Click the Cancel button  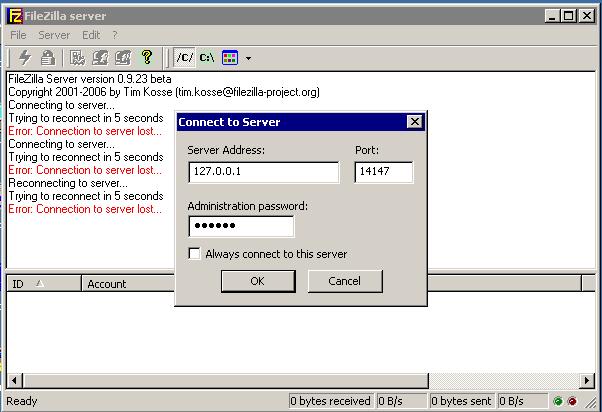[x=345, y=281]
